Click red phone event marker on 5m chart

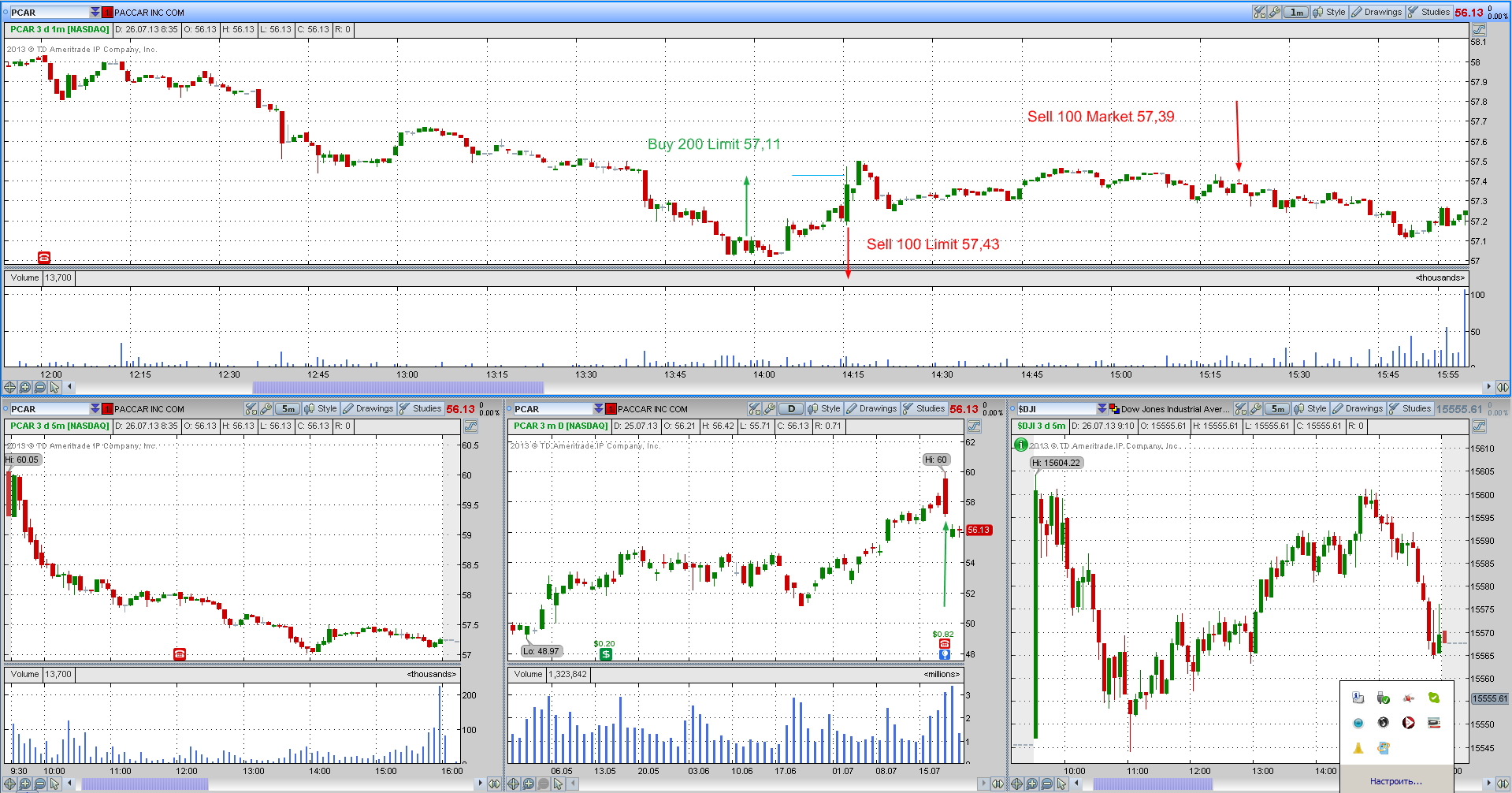(180, 654)
